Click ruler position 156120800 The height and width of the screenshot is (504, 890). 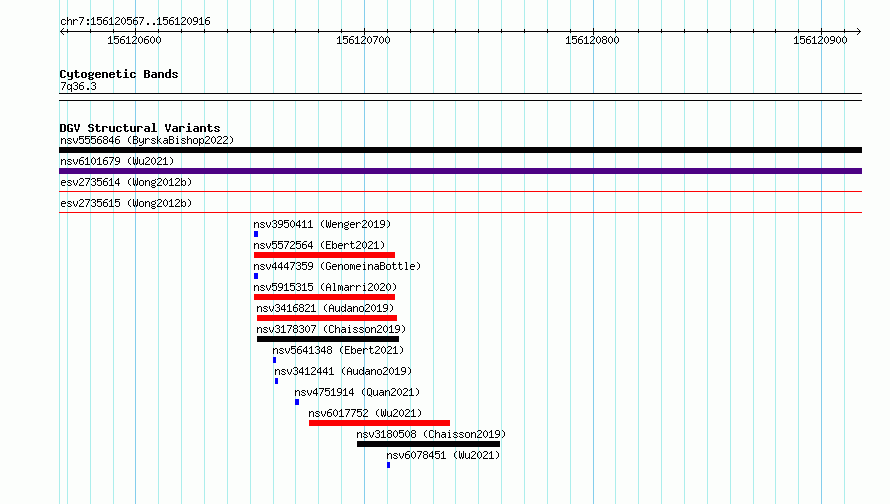[x=592, y=40]
